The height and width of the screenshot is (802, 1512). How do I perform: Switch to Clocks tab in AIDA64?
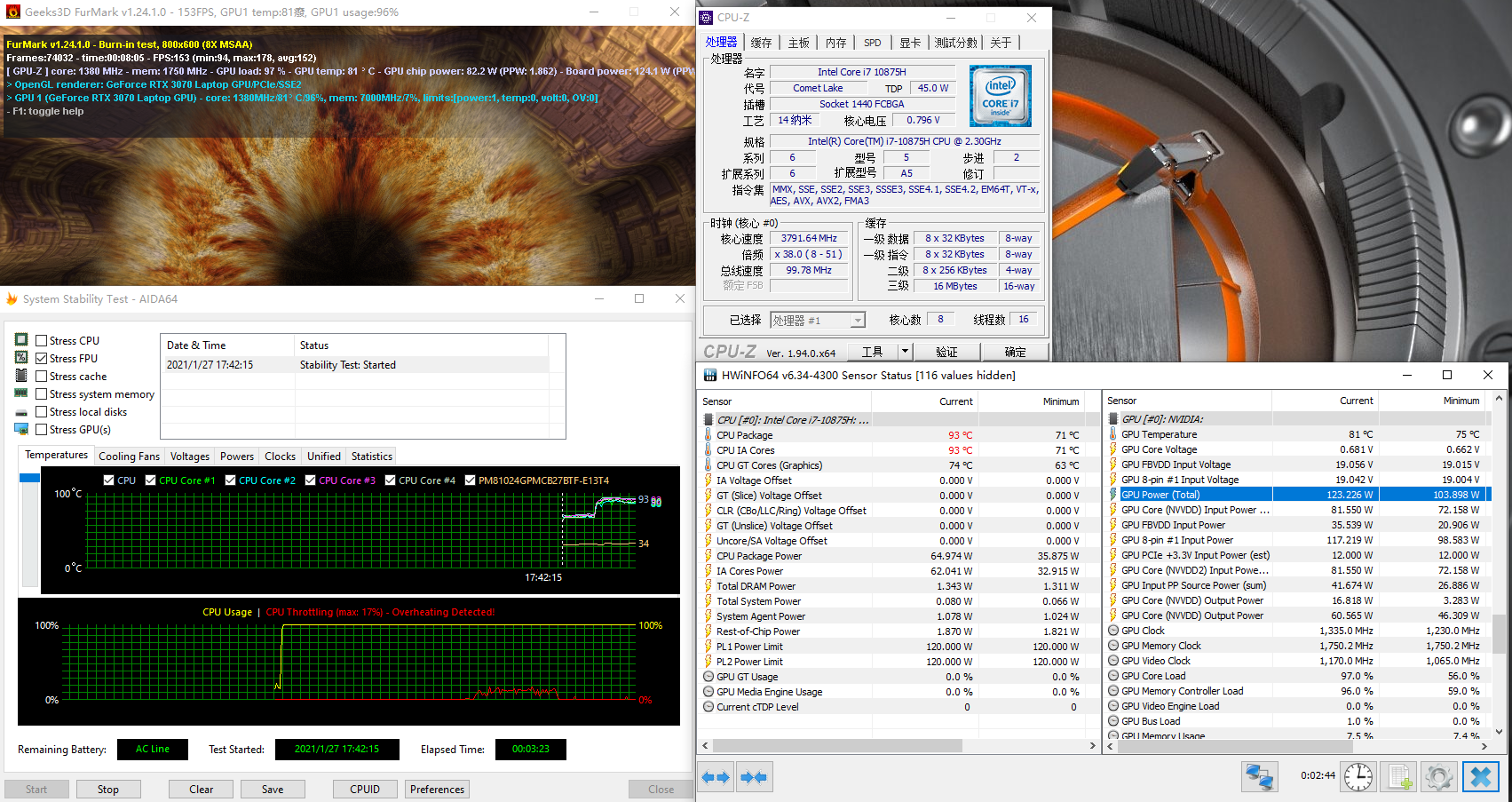point(281,457)
